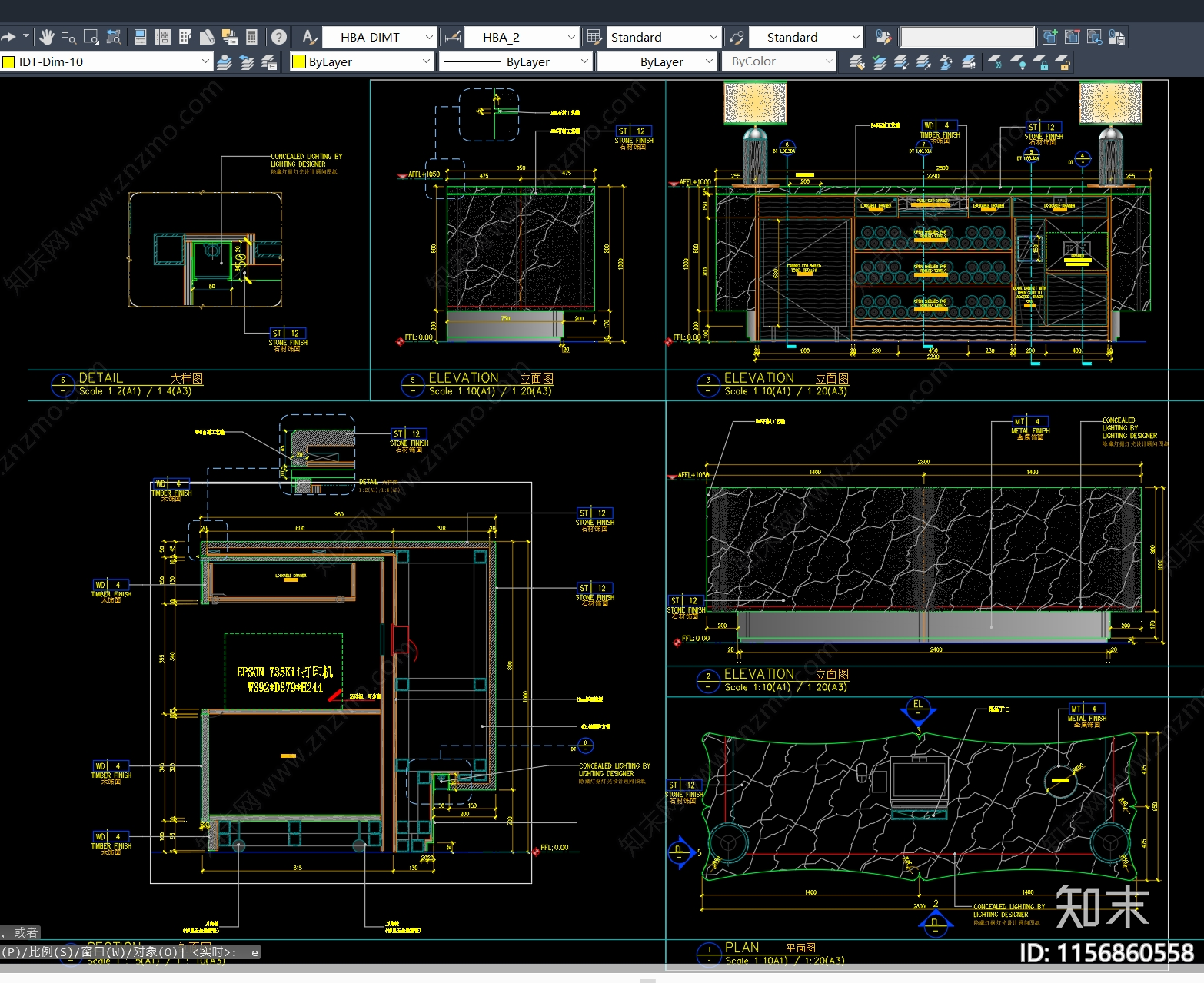The height and width of the screenshot is (983, 1204).
Task: Expand the HBA_2 dimension style dropdown
Action: [x=571, y=37]
